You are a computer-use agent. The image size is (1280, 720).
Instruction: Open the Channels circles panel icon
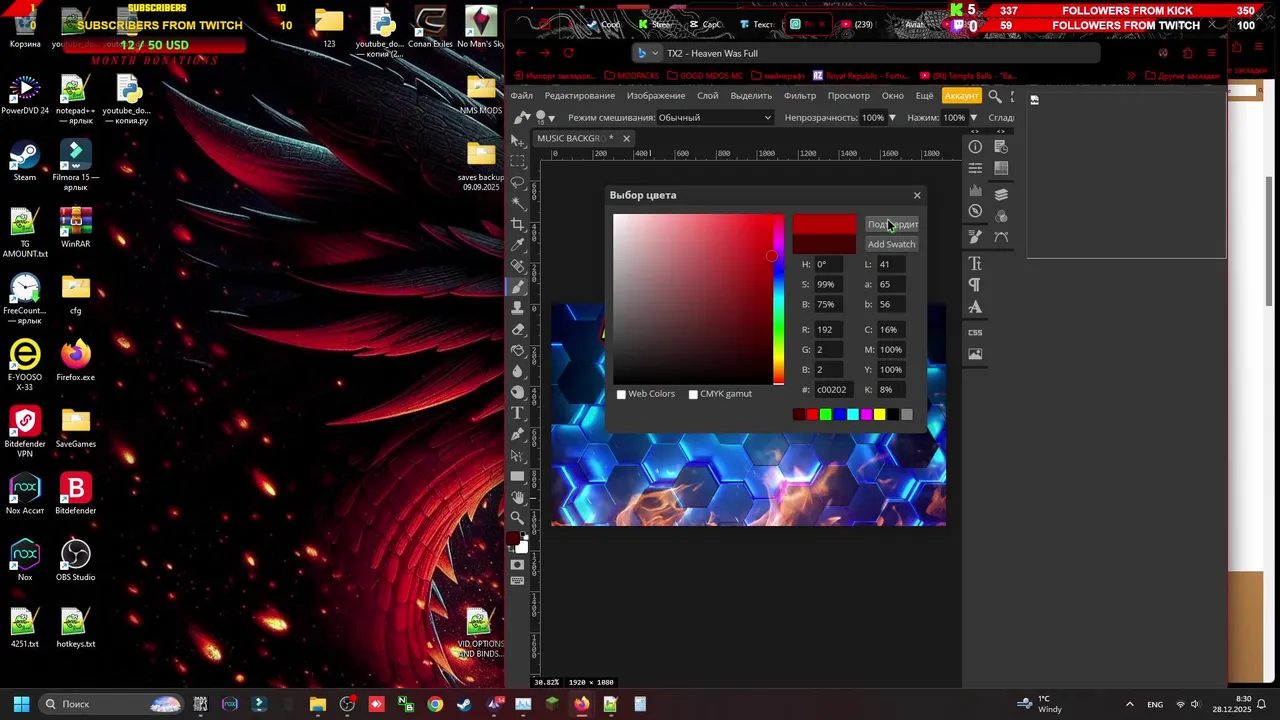1001,215
